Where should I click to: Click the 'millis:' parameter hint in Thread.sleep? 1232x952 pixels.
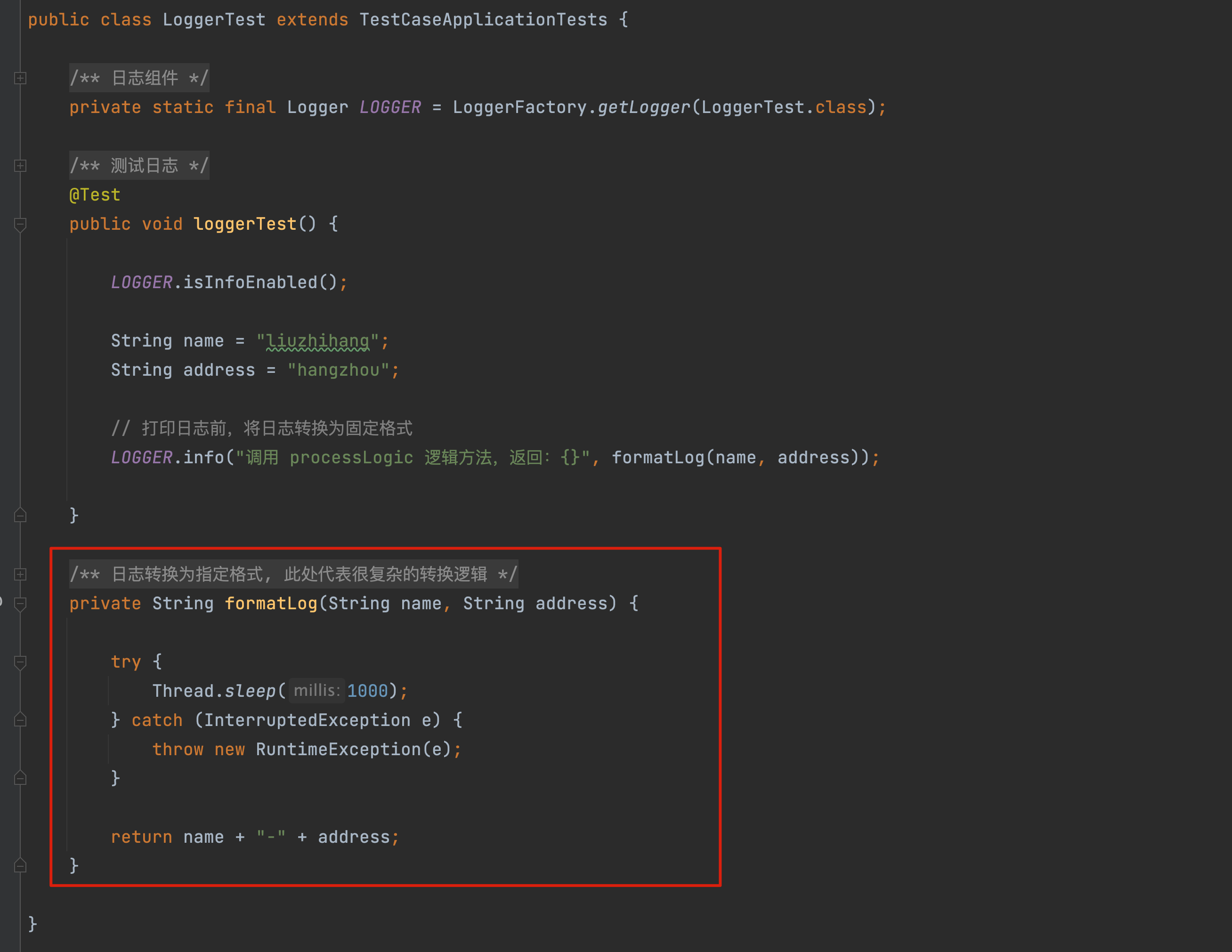point(317,690)
